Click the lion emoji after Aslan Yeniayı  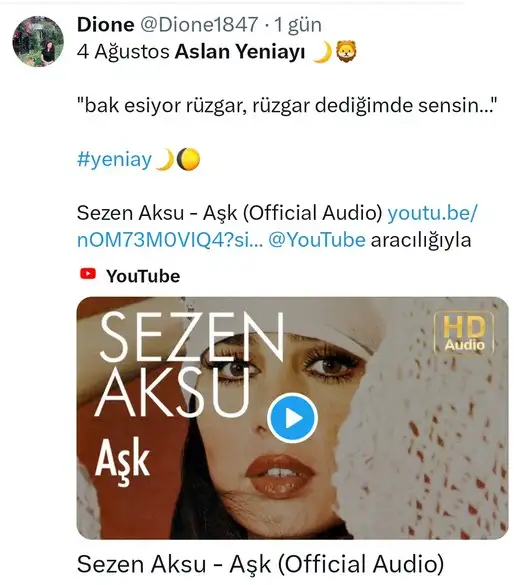(346, 51)
